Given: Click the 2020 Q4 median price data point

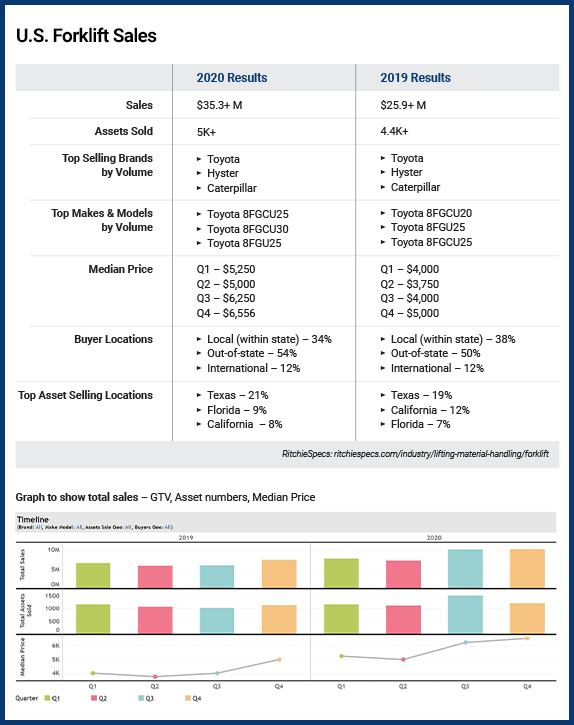Looking at the screenshot, I should pos(527,639).
